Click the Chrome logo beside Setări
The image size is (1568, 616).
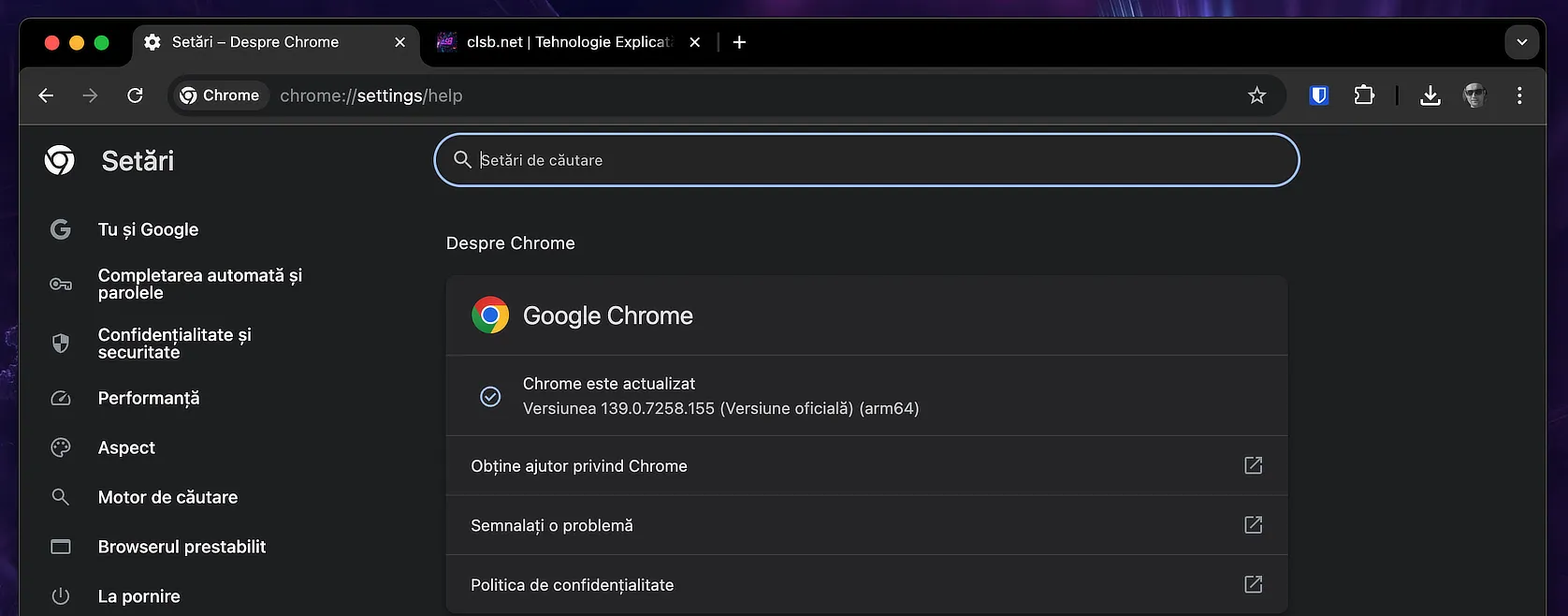(x=60, y=160)
